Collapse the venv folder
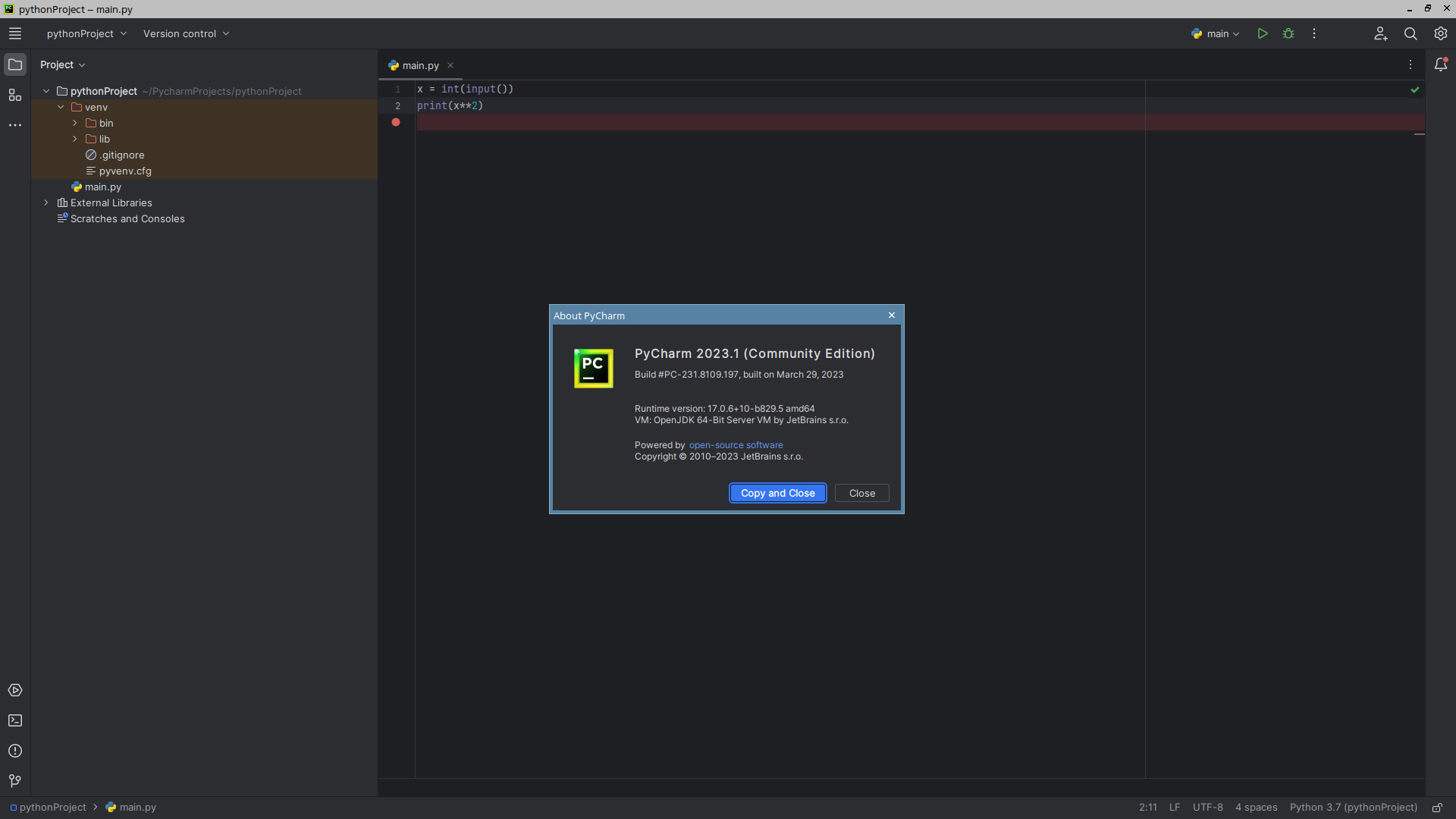Viewport: 1456px width, 819px height. pyautogui.click(x=61, y=107)
